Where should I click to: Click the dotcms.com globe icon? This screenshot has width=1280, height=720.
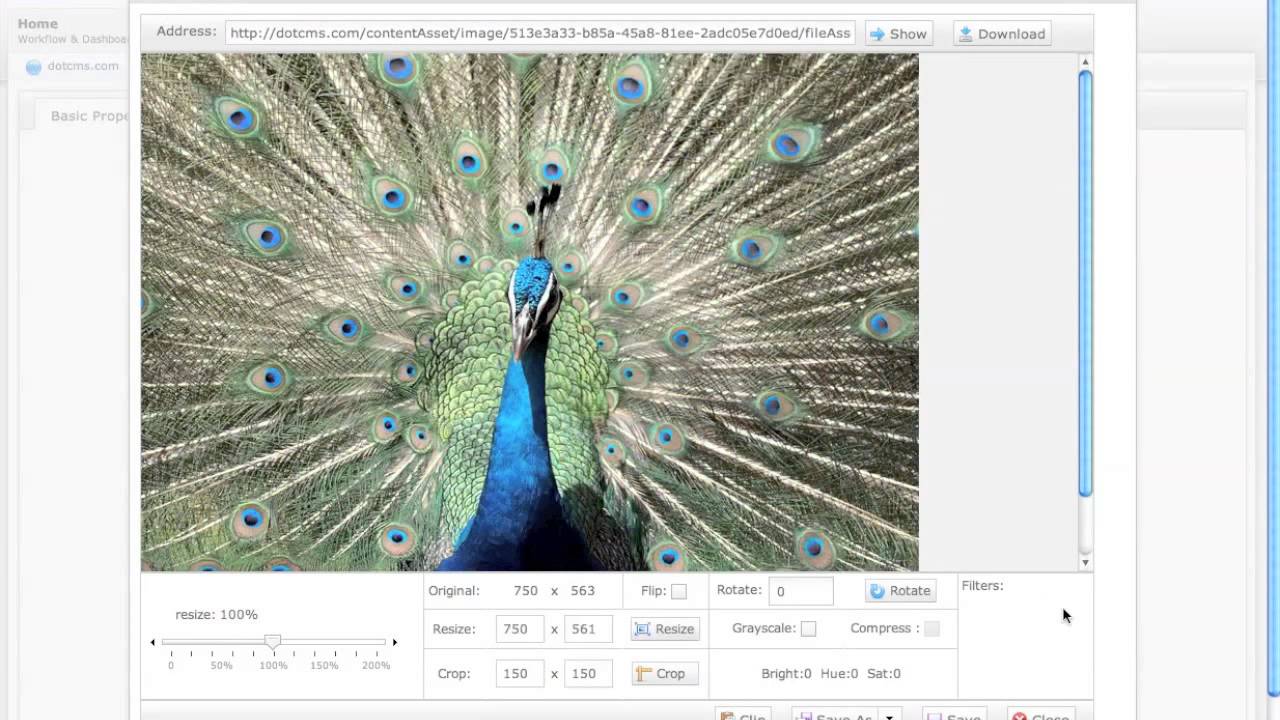33,67
